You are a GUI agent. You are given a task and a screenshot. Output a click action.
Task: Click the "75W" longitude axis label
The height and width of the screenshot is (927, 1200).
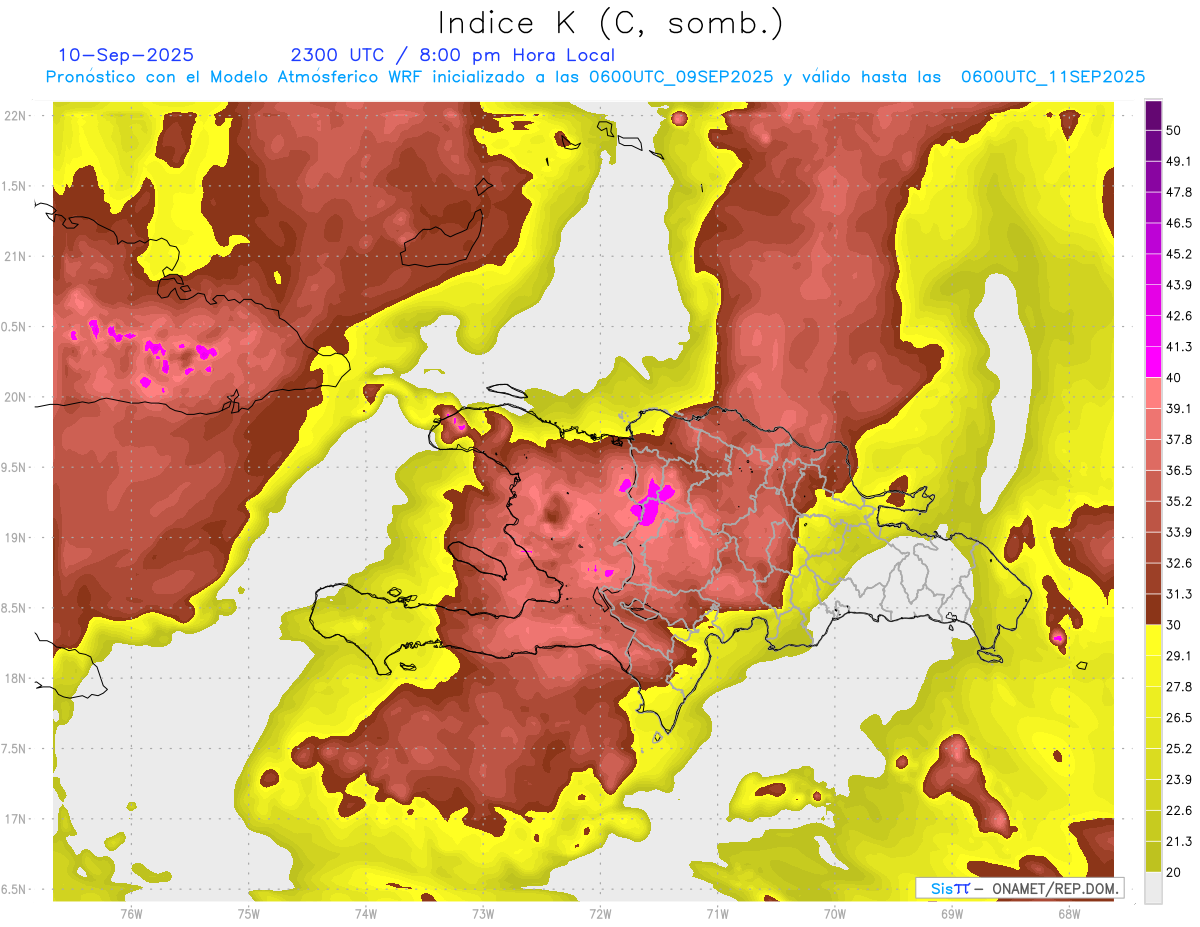(249, 913)
